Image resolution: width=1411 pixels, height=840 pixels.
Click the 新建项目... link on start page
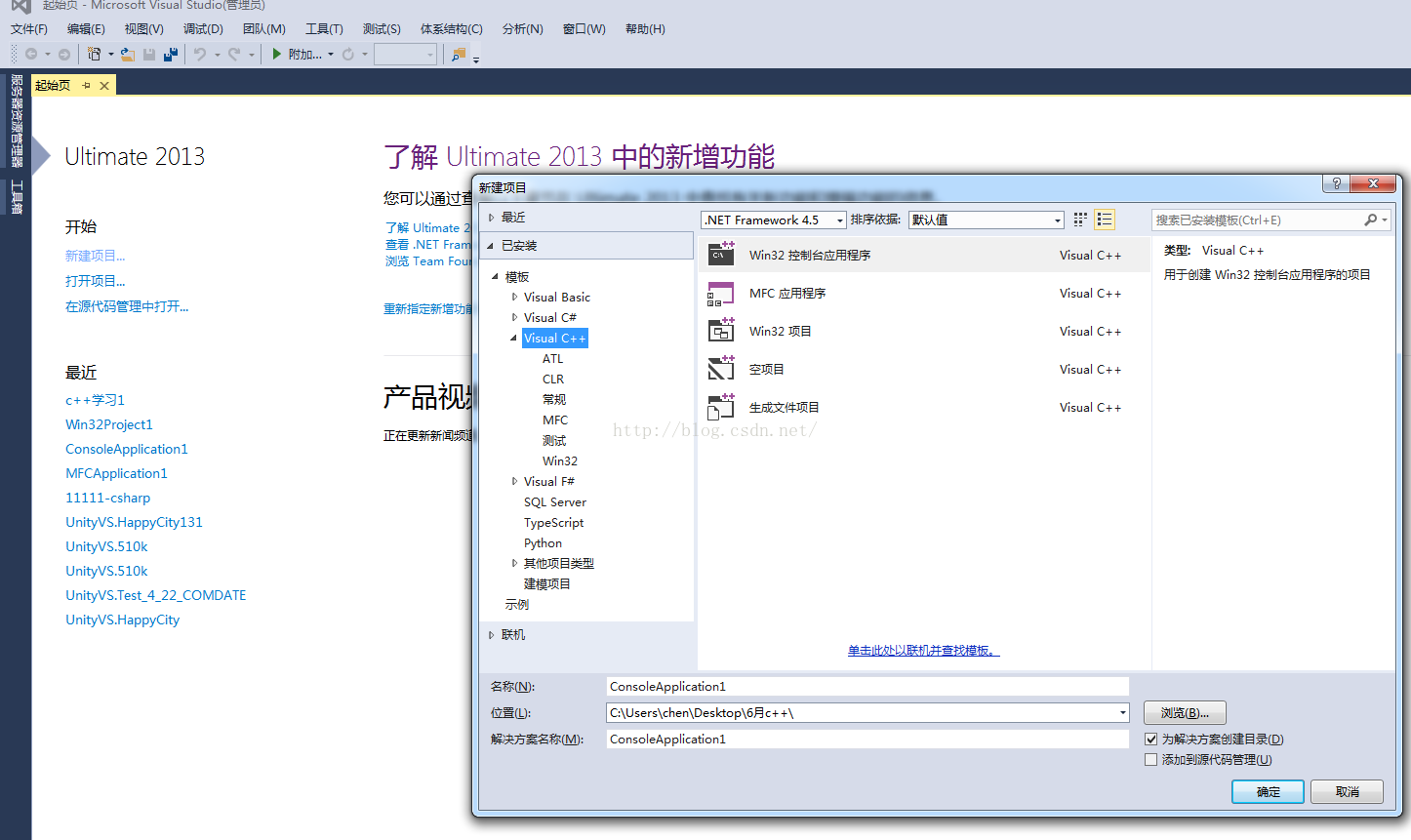(x=96, y=256)
